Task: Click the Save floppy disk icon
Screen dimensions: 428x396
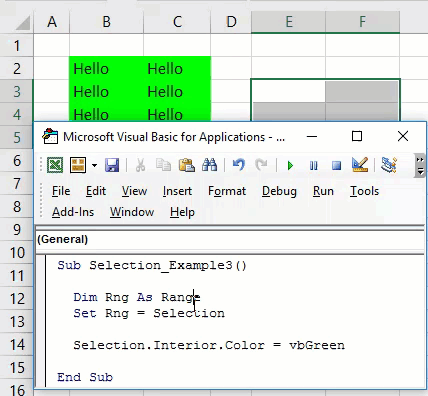Action: point(112,165)
